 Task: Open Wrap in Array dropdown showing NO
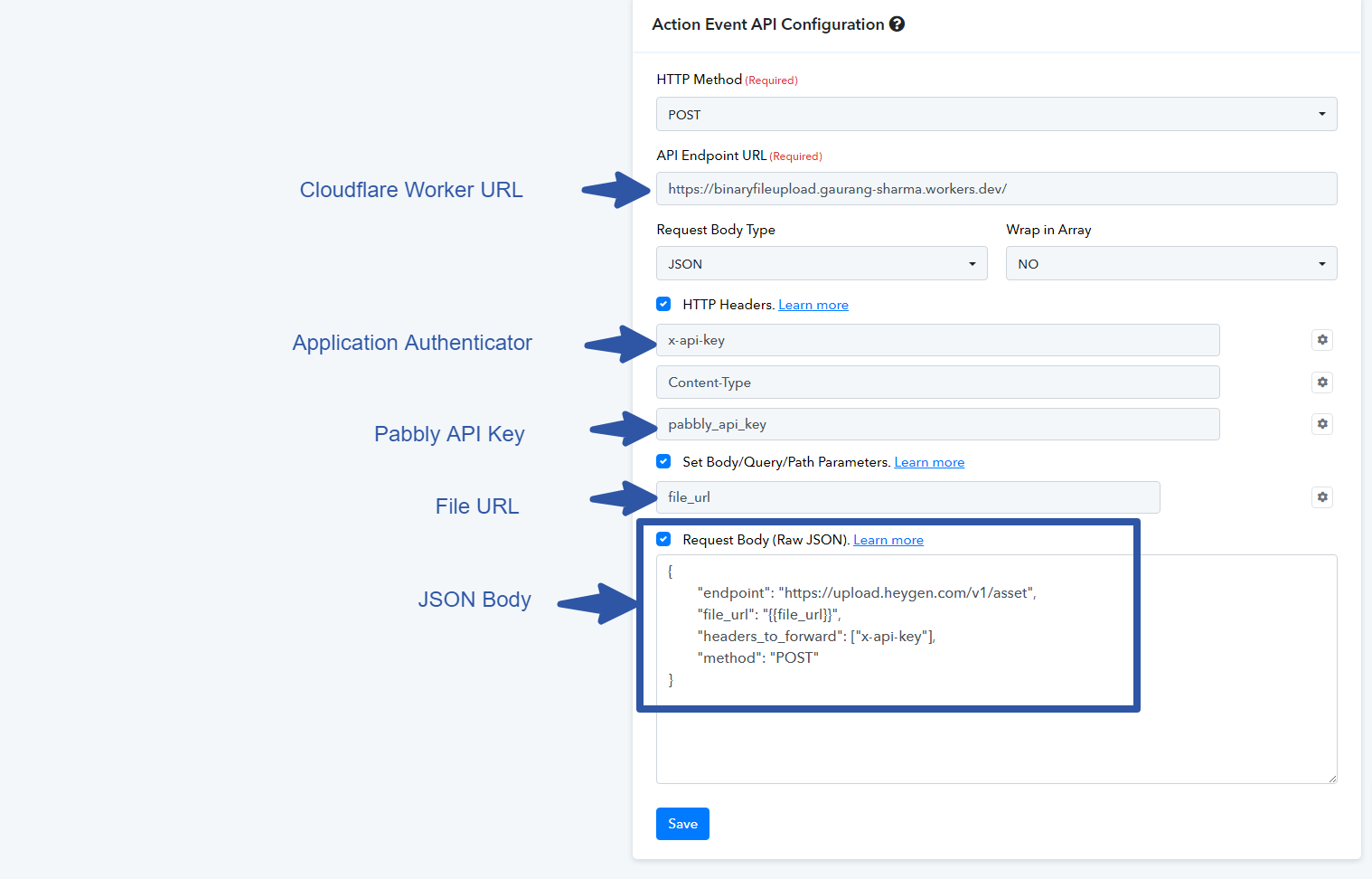pyautogui.click(x=1171, y=263)
